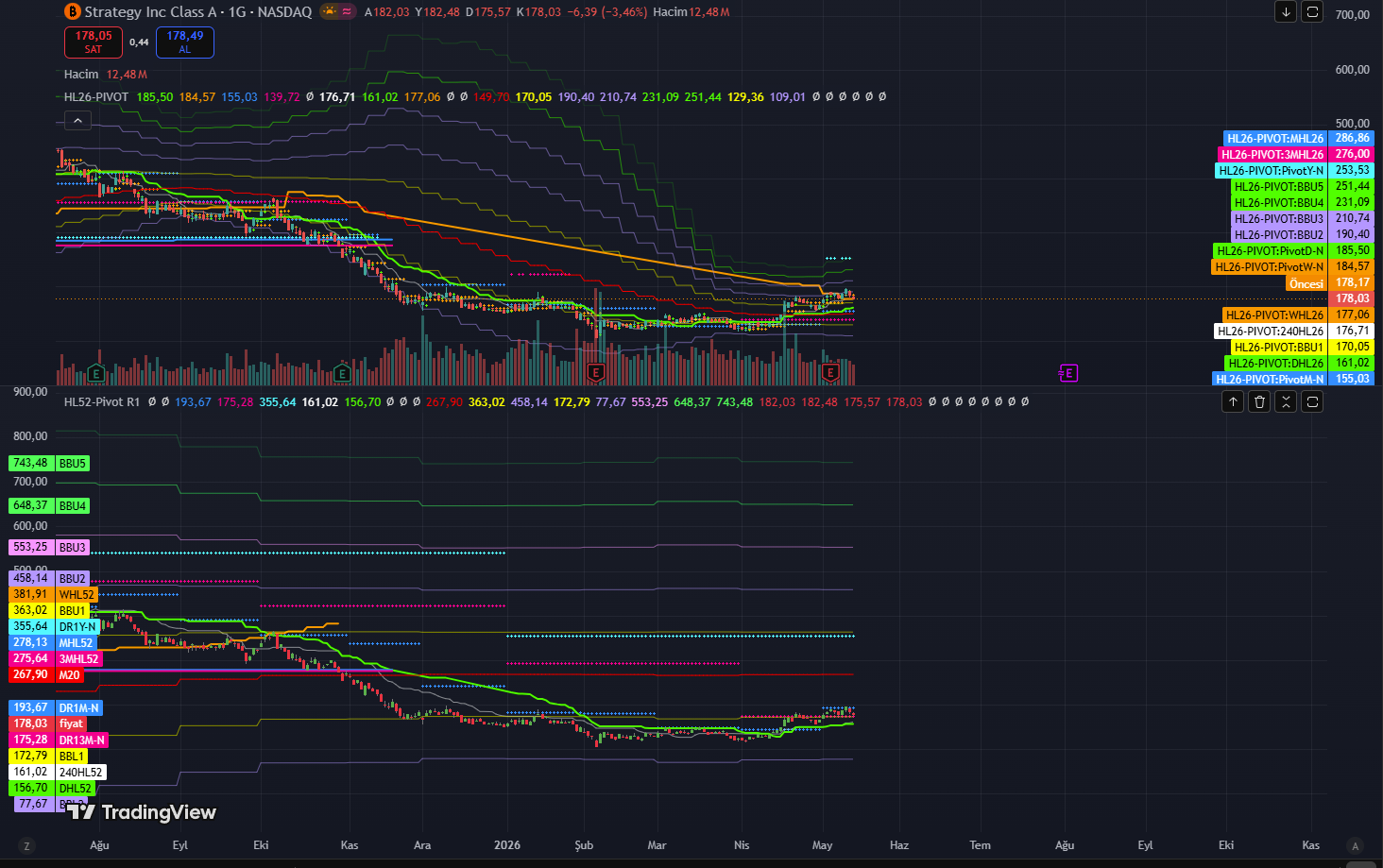
Task: Open timezone settings via the Z button
Action: [26, 846]
